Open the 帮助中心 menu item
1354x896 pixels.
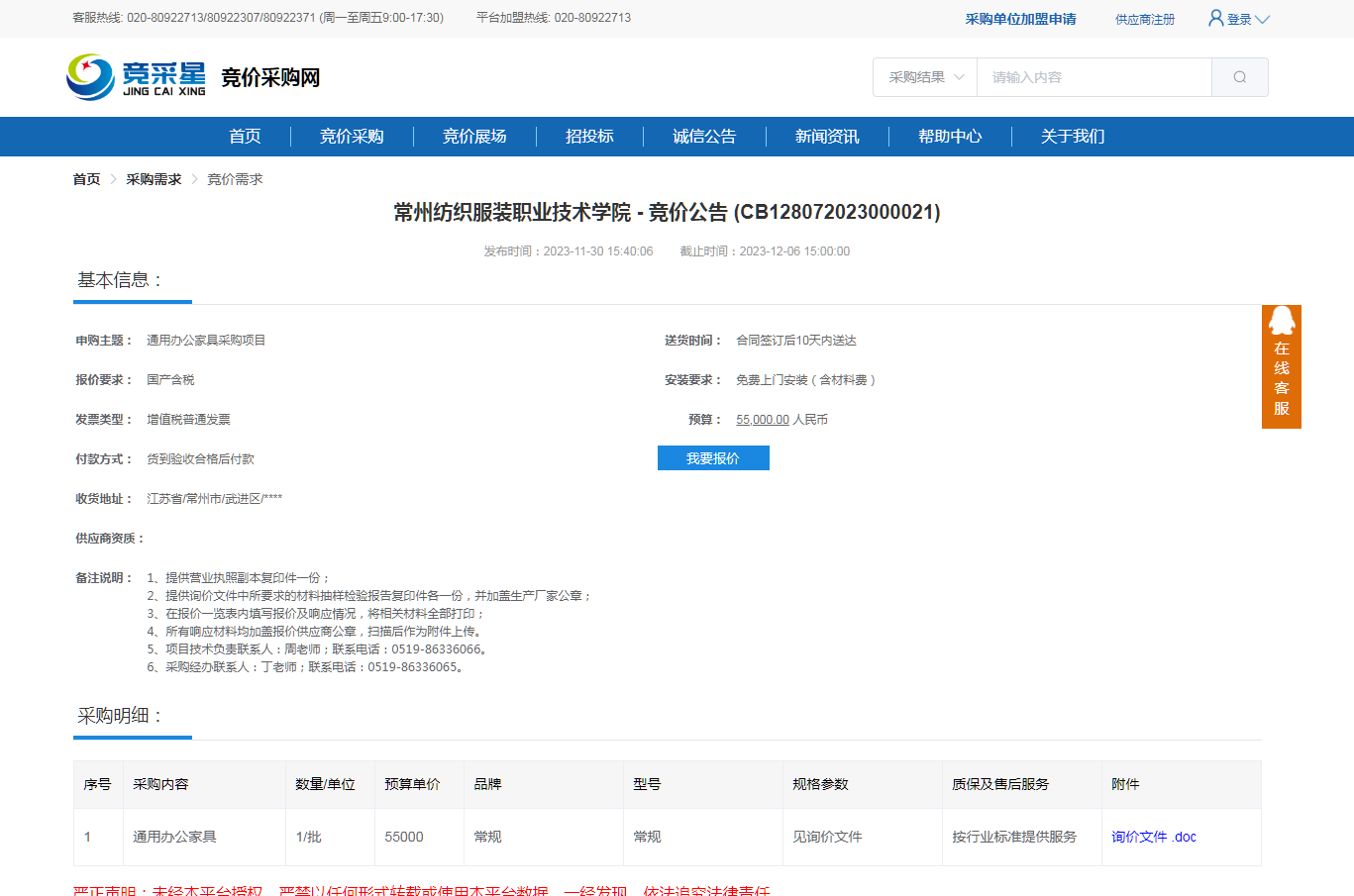point(950,137)
